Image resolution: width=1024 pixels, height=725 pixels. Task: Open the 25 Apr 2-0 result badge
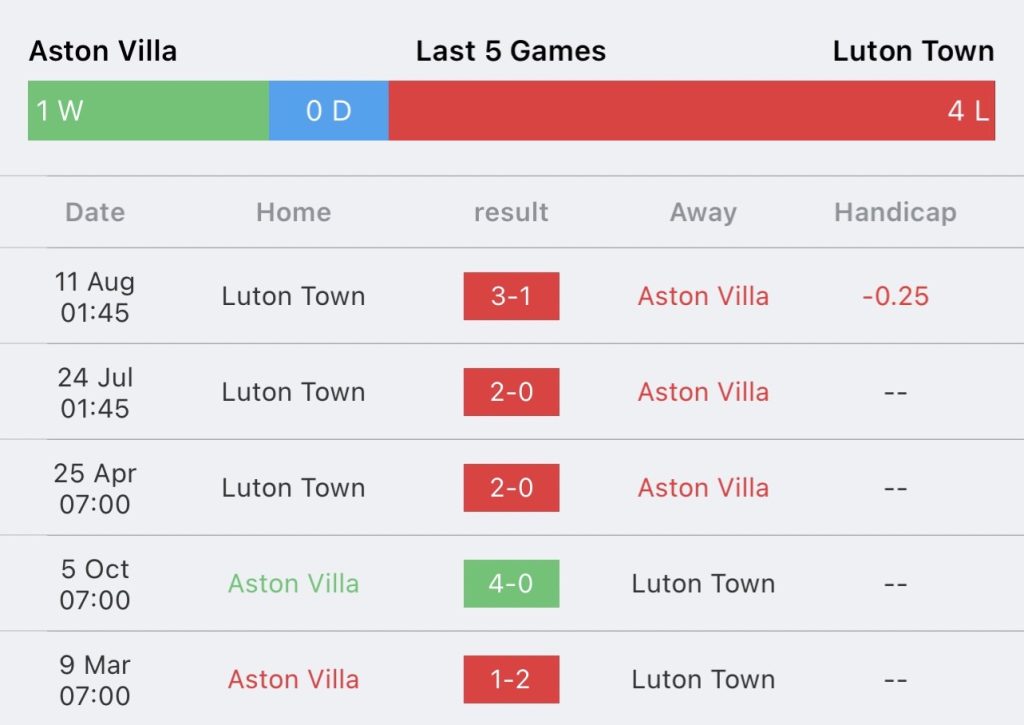coord(511,488)
